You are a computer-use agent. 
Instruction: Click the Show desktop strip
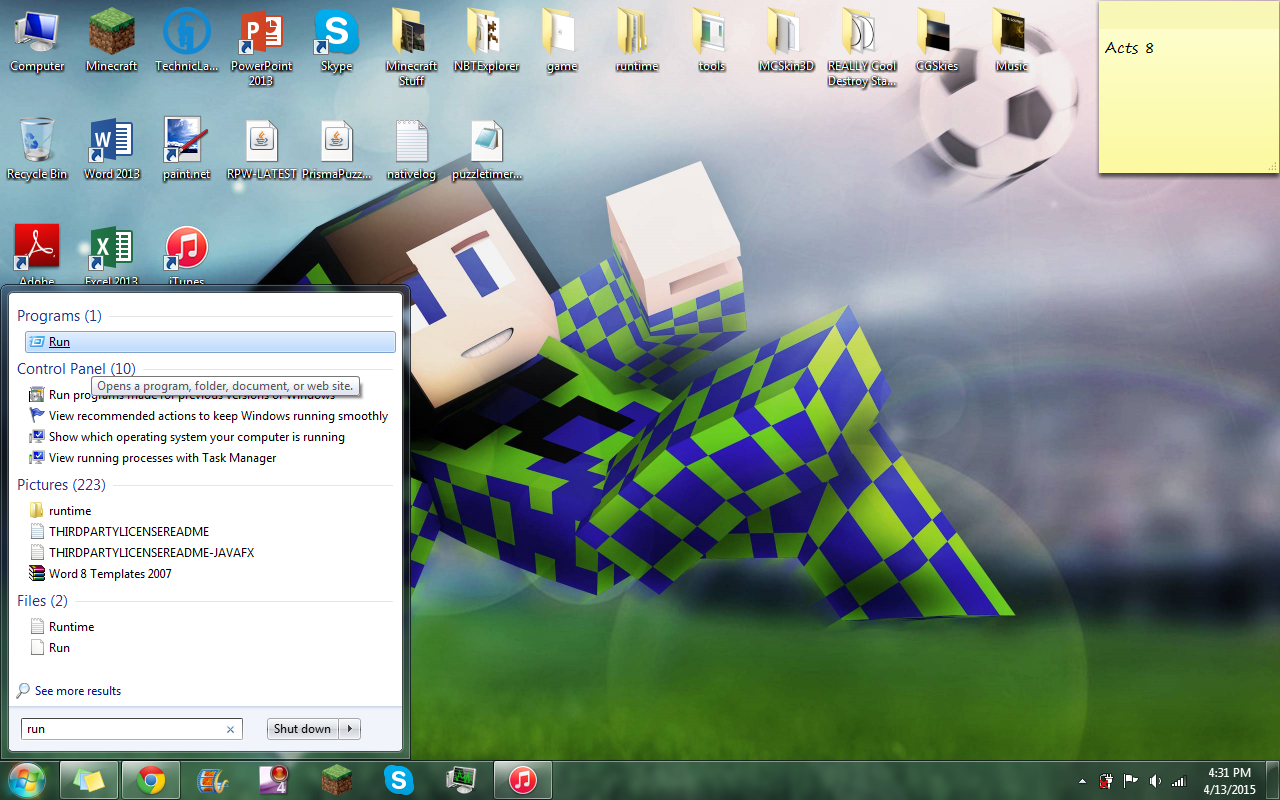(x=1273, y=781)
